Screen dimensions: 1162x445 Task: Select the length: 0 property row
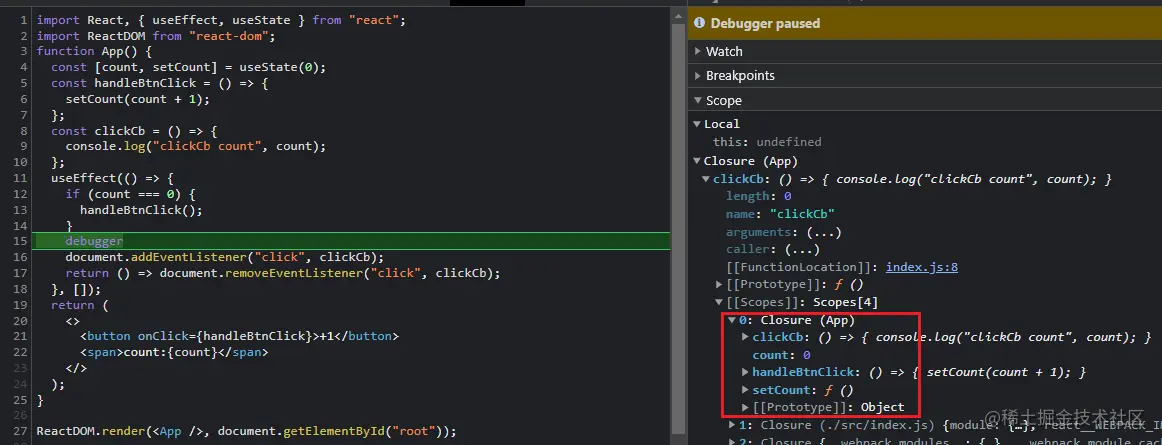click(x=759, y=197)
